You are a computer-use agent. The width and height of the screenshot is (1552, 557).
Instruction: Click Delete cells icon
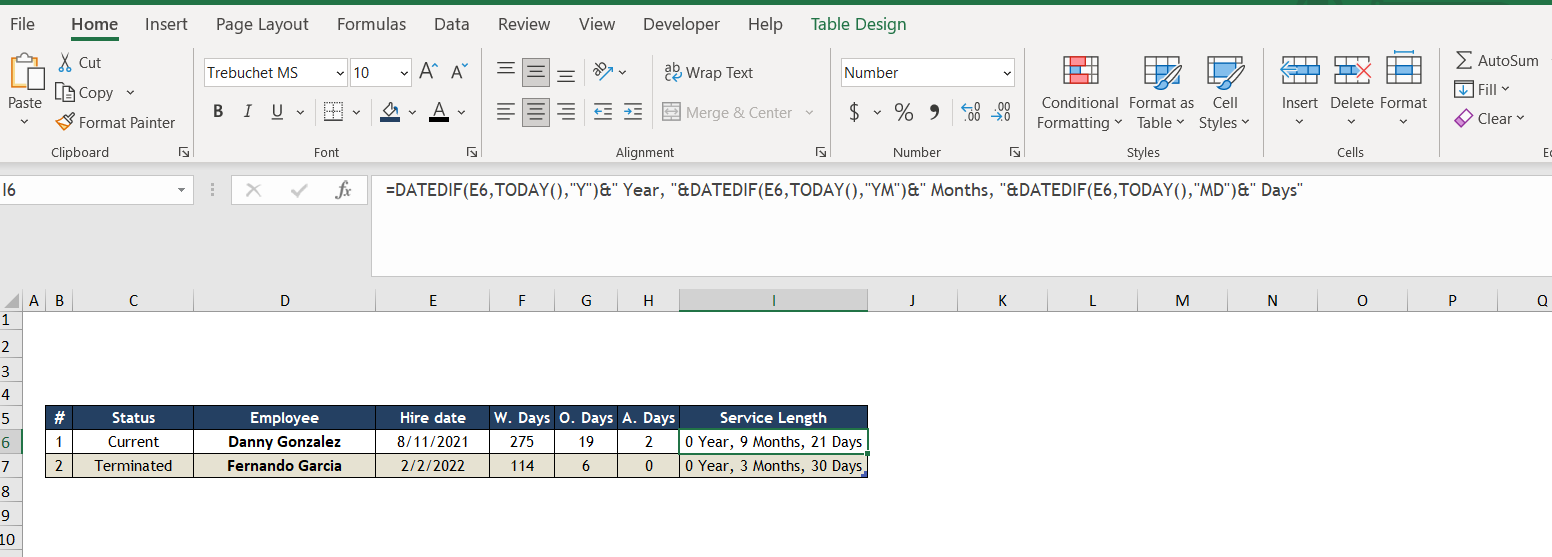tap(1352, 70)
